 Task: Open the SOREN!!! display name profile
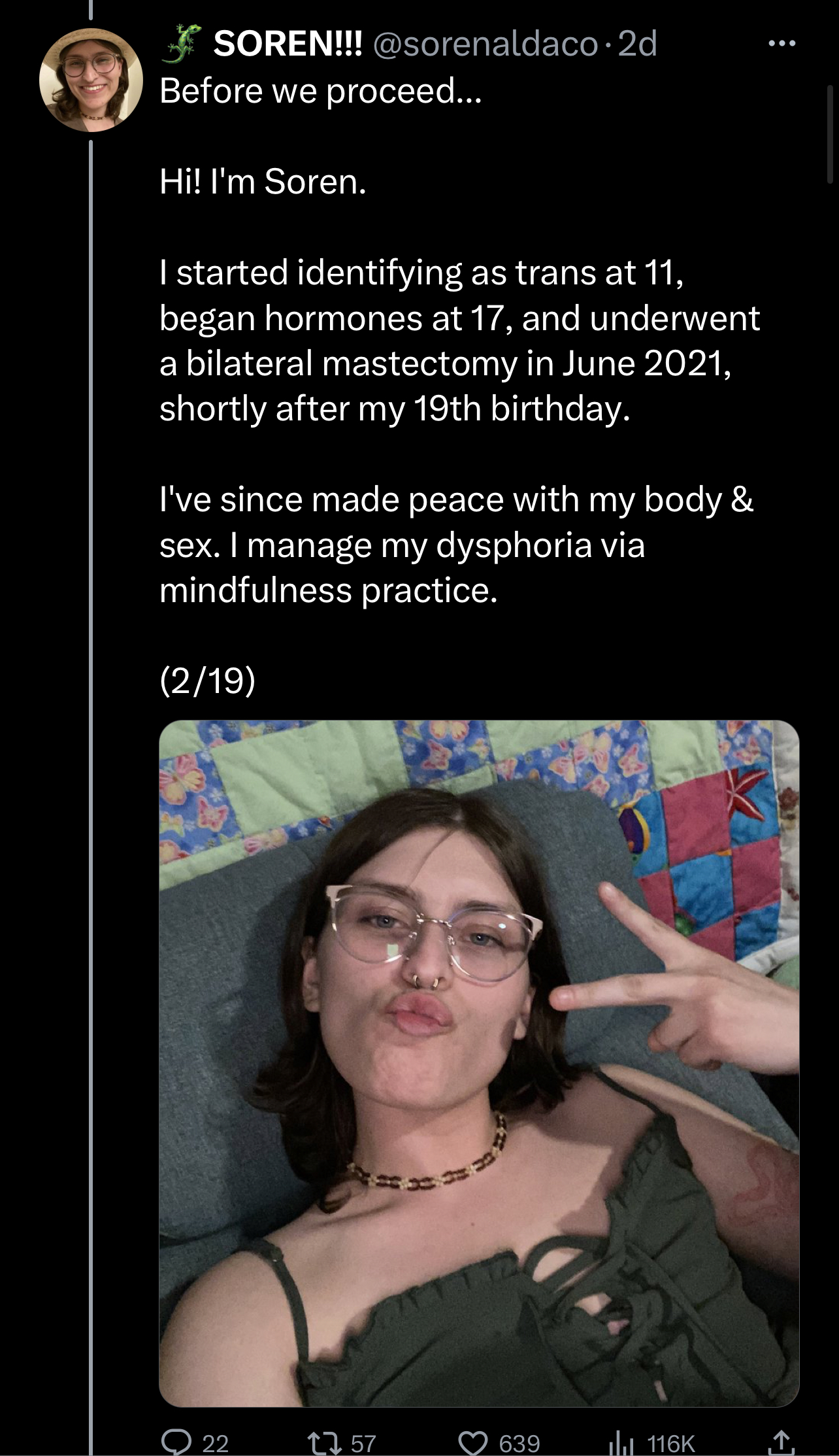coord(288,44)
